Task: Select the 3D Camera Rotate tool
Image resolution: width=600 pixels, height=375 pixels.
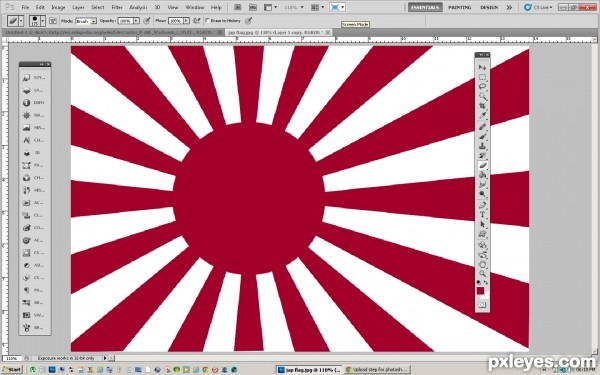Action: pos(482,254)
